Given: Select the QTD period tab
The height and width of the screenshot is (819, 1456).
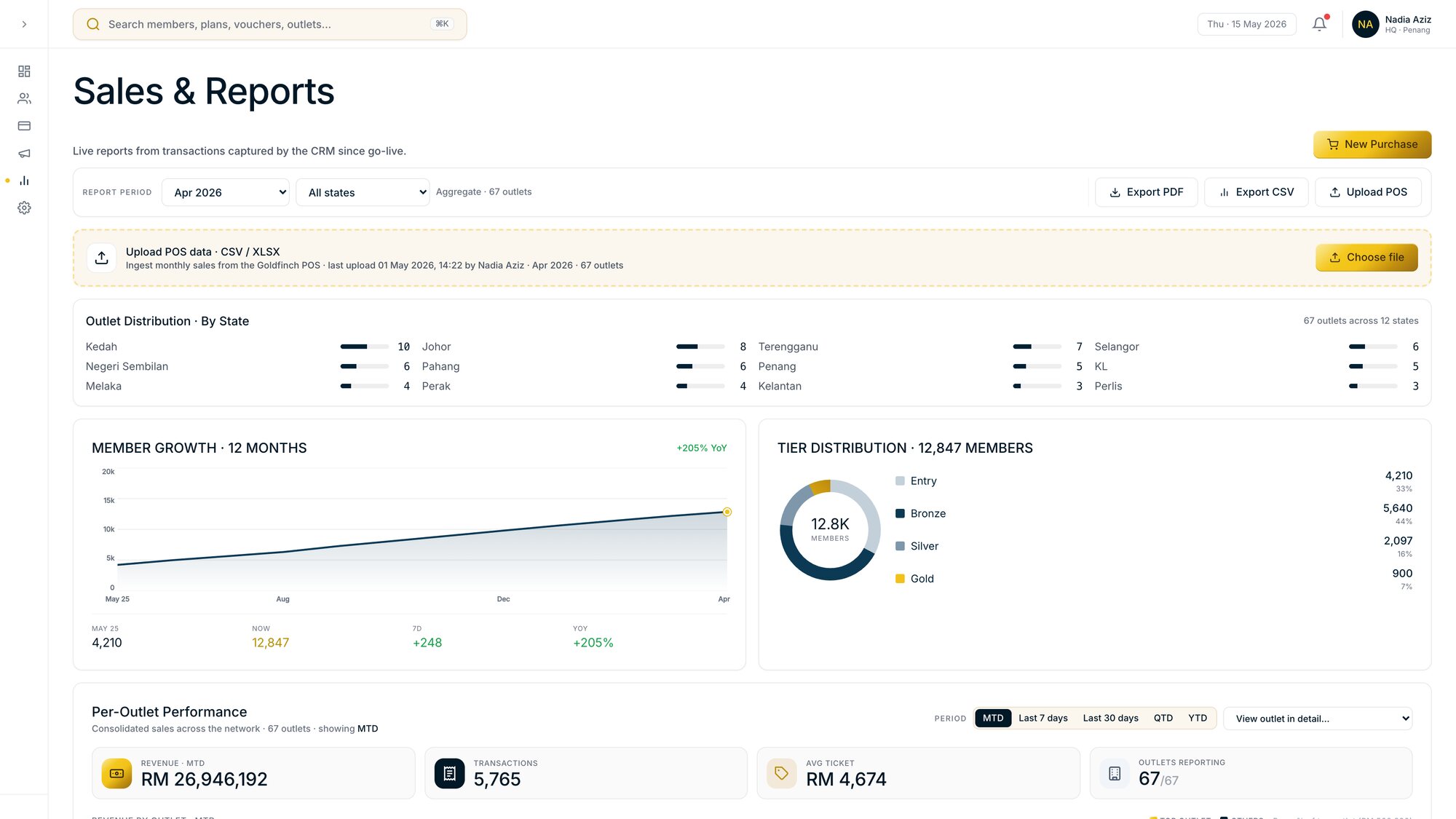Looking at the screenshot, I should tap(1163, 718).
